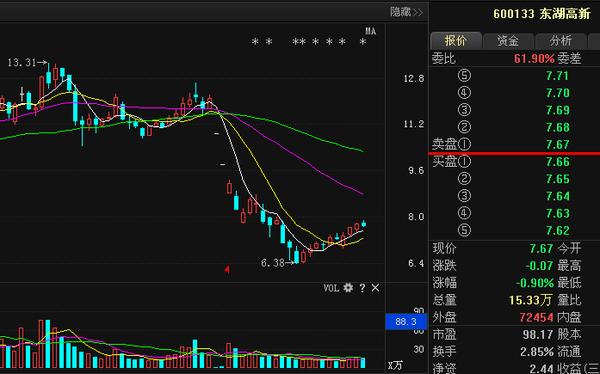Click the 6.38 low price label
This screenshot has width=600, height=374.
coord(272,263)
